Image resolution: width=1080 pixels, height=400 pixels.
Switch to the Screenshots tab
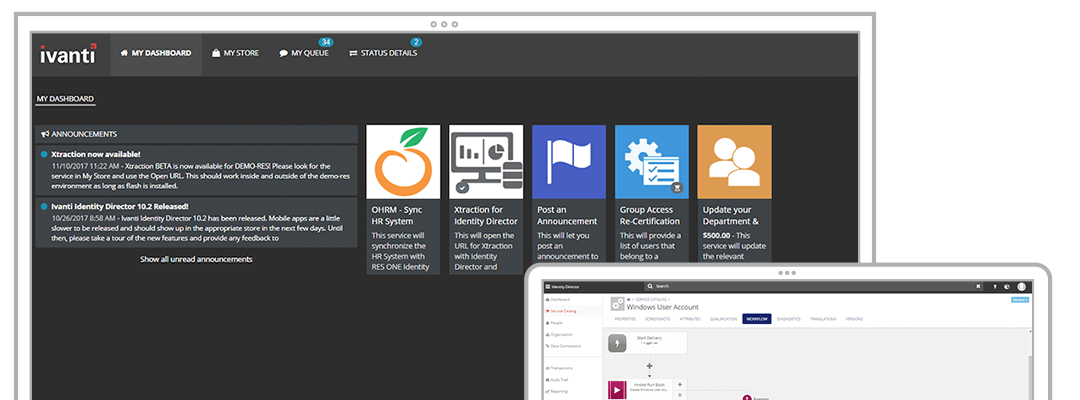658,319
